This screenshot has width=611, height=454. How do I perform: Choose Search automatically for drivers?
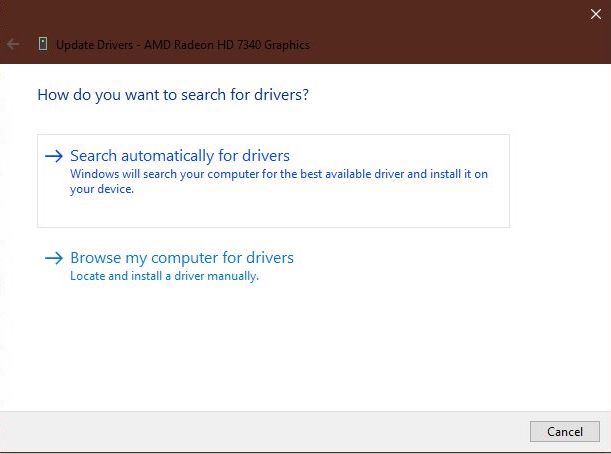(x=180, y=156)
